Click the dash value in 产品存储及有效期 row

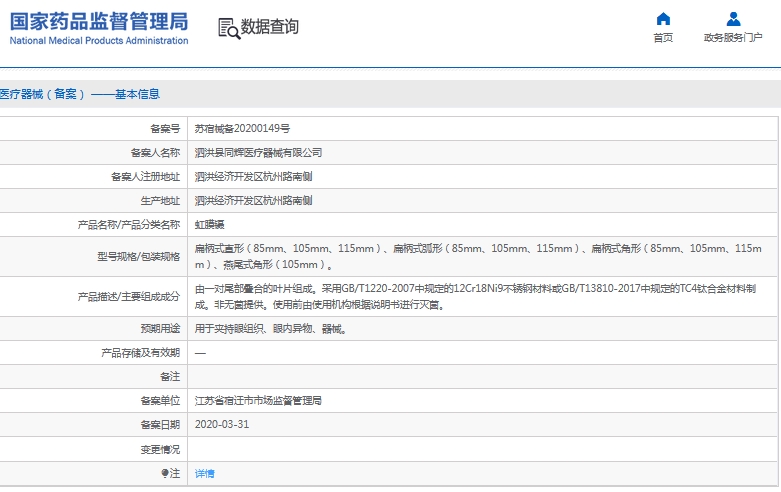click(200, 353)
